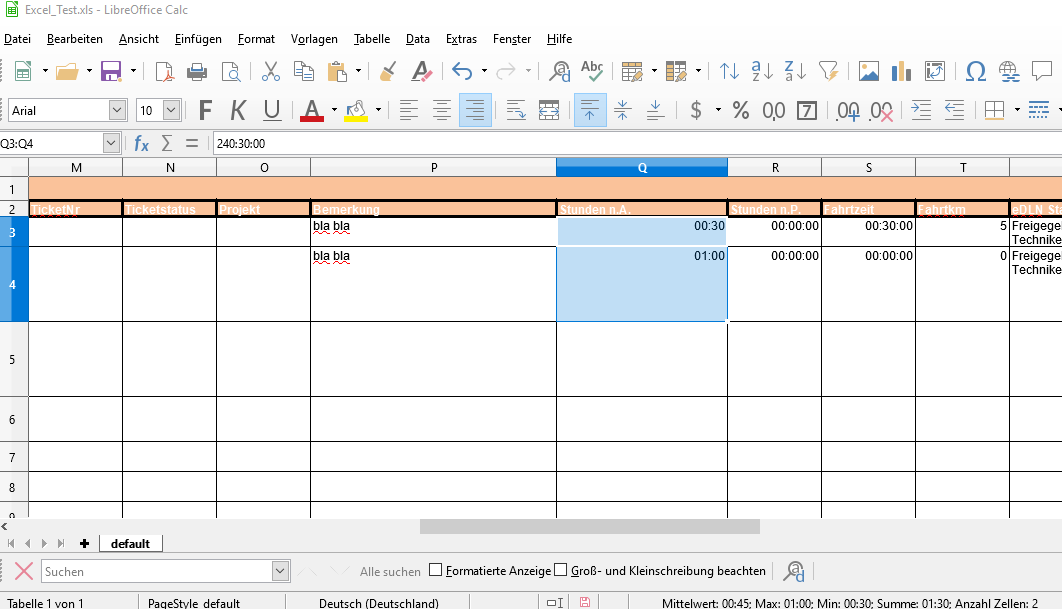This screenshot has width=1062, height=609.
Task: Click Alle suchen button
Action: (390, 571)
